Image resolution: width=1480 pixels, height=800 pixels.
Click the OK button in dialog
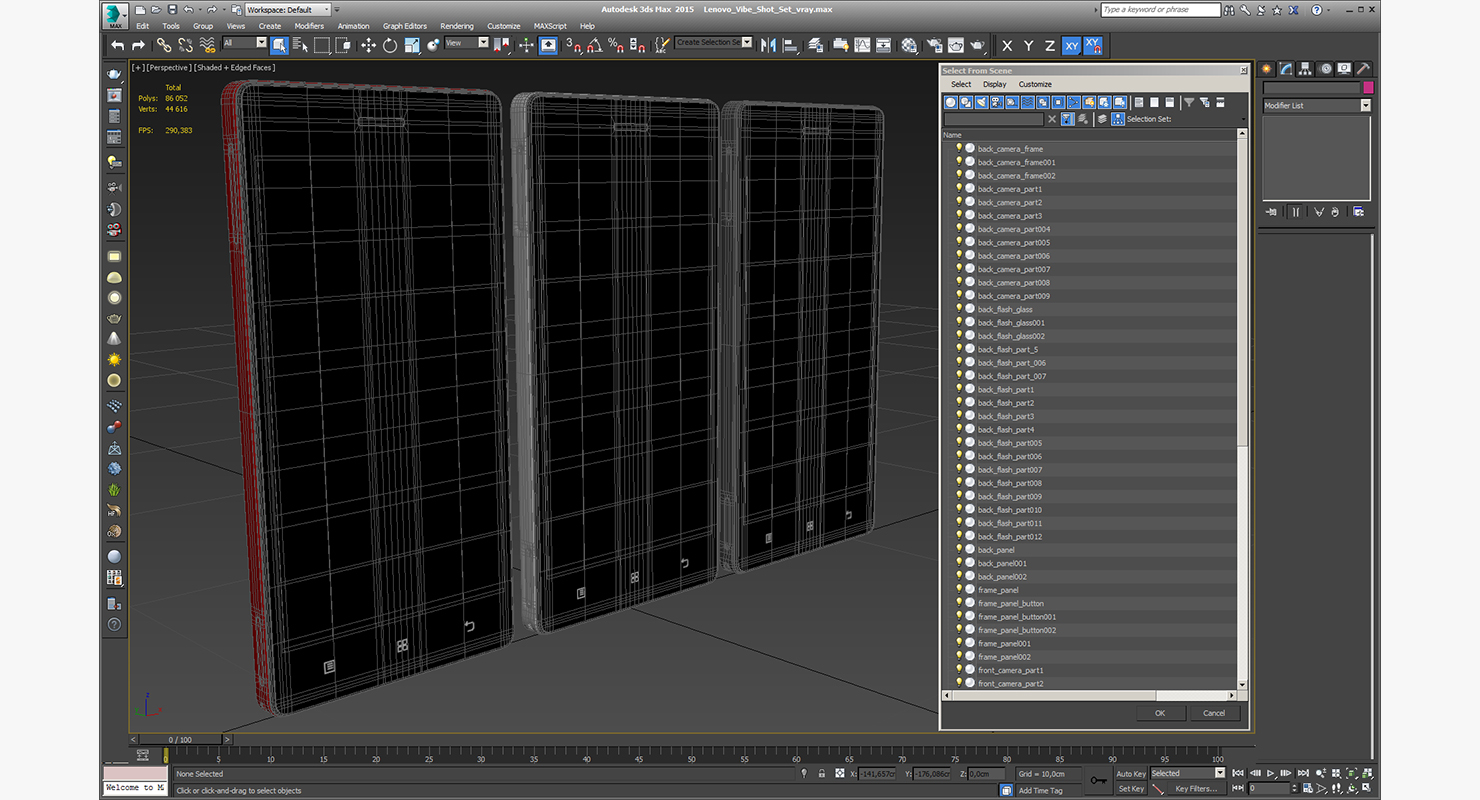[x=1160, y=713]
